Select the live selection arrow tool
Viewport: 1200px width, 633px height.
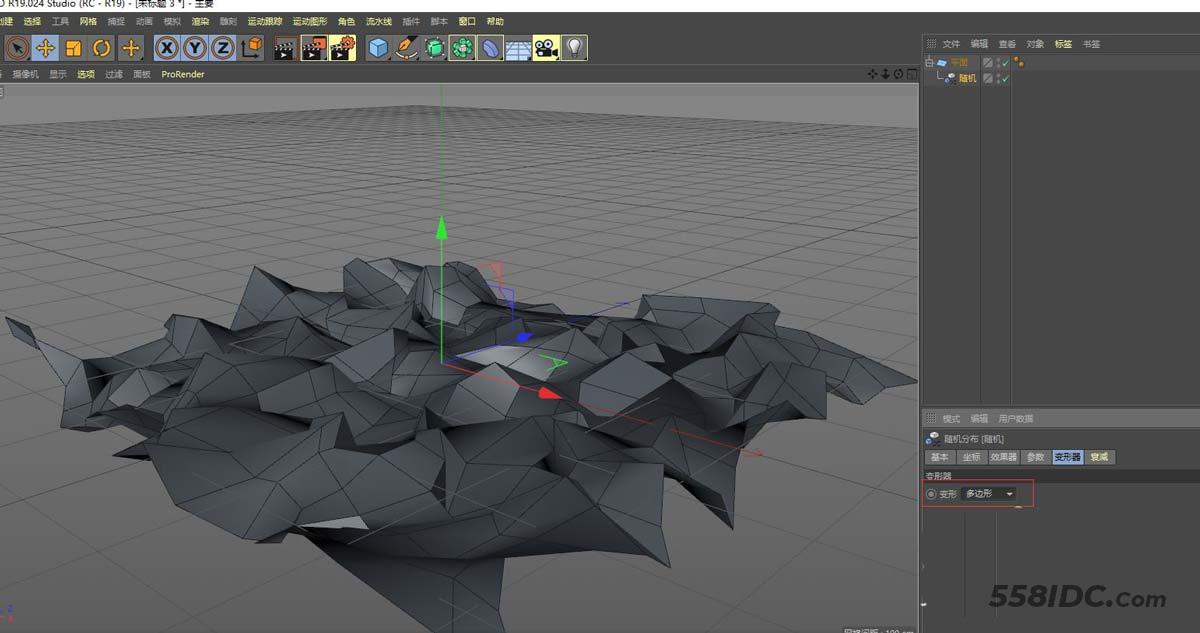17,47
